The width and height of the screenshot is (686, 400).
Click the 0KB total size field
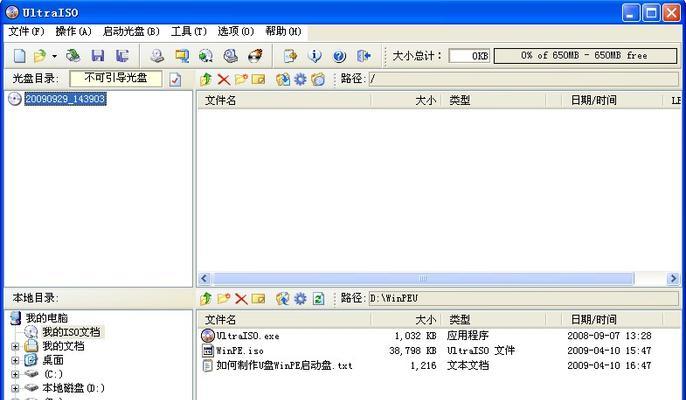[x=469, y=56]
